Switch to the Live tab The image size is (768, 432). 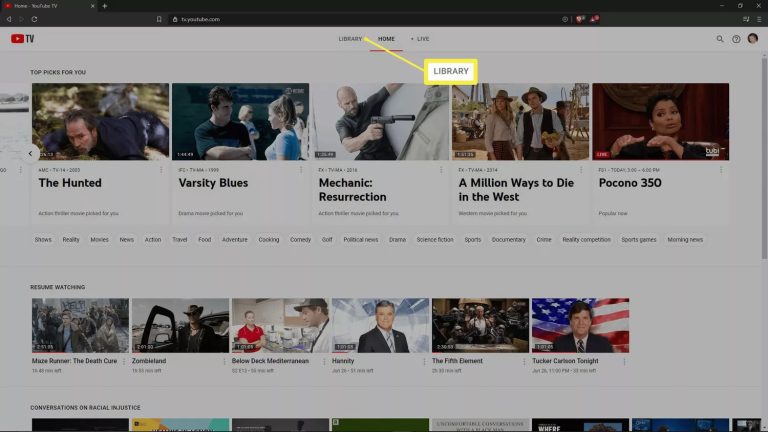[x=420, y=39]
